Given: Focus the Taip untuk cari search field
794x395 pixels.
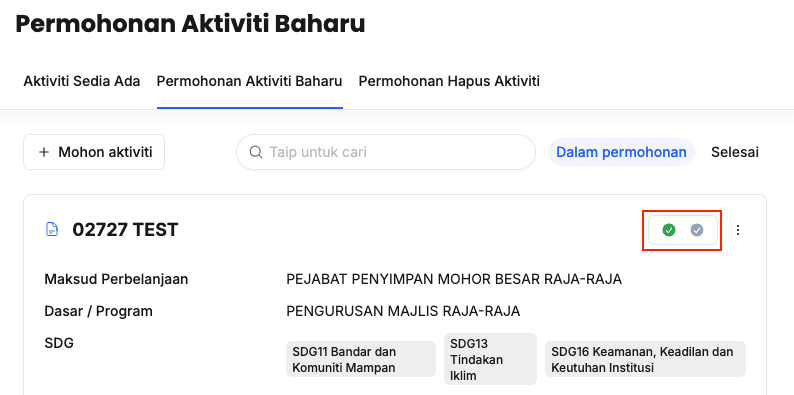Looking at the screenshot, I should [x=386, y=152].
